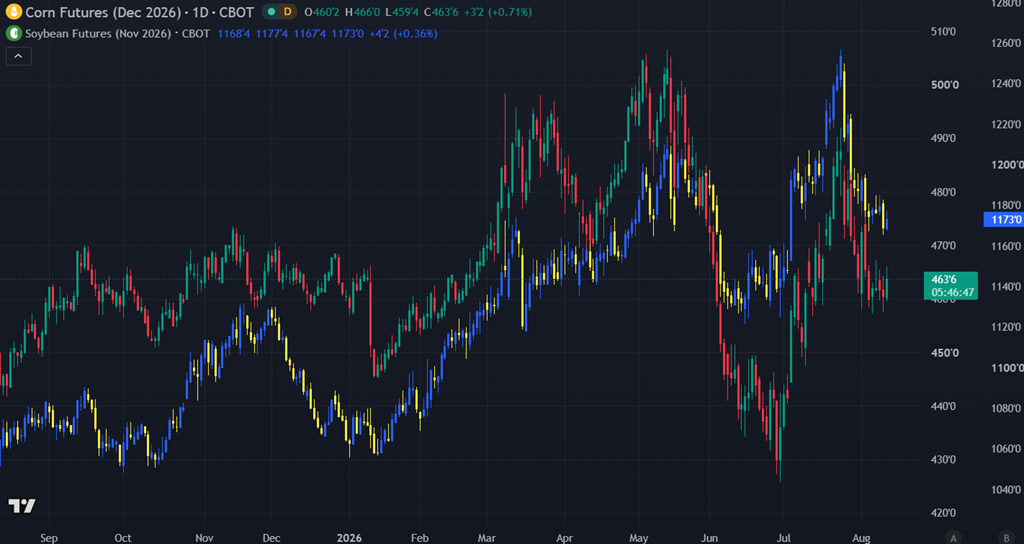Collapse the indicator legend with the chevron button
This screenshot has width=1024, height=544.
click(18, 56)
